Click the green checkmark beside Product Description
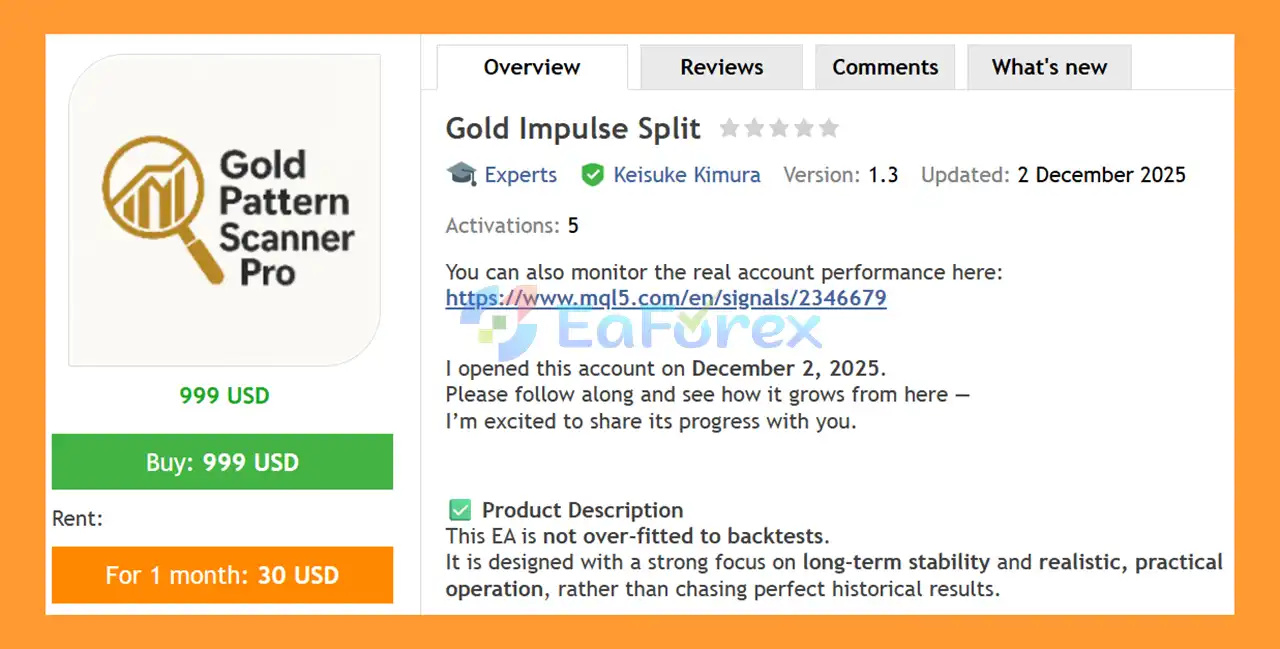Image resolution: width=1280 pixels, height=649 pixels. [460, 510]
